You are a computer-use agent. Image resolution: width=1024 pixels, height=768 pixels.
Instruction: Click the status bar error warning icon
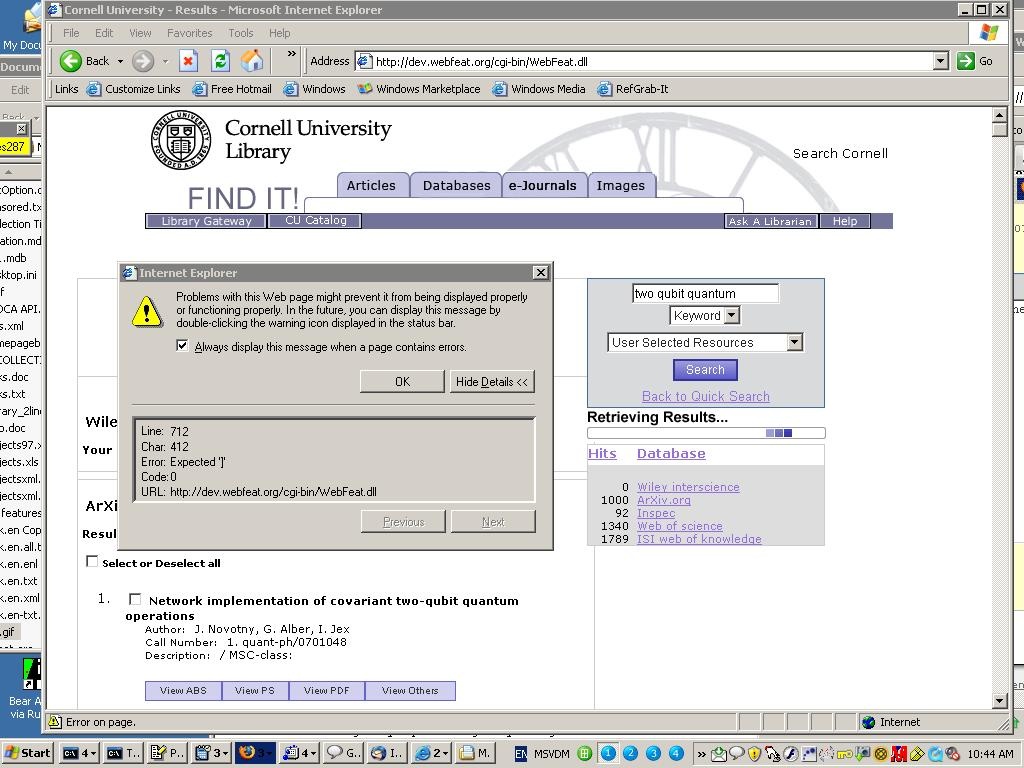(x=56, y=722)
